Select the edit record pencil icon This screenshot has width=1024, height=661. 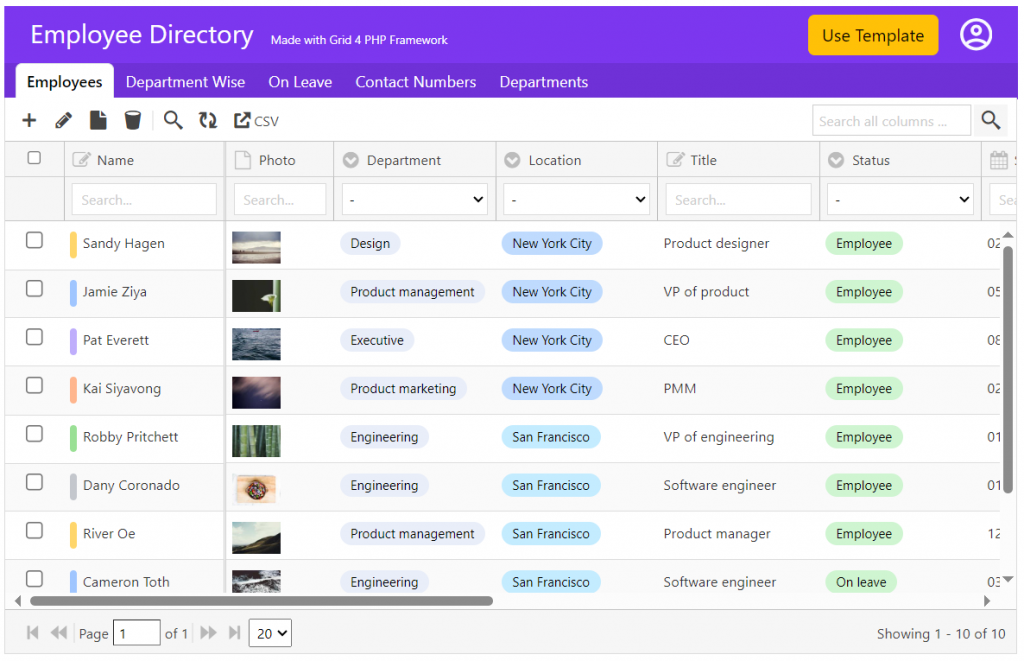click(x=62, y=120)
